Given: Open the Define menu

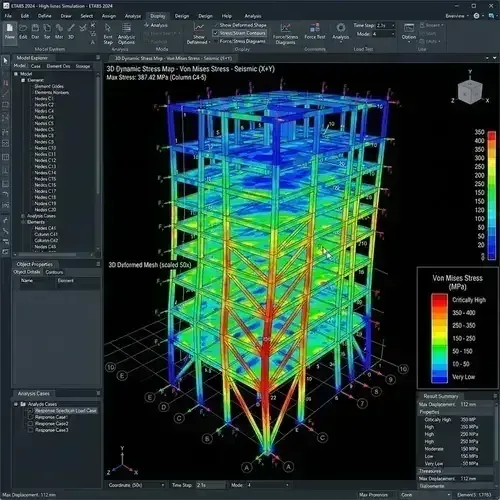Looking at the screenshot, I should point(45,16).
